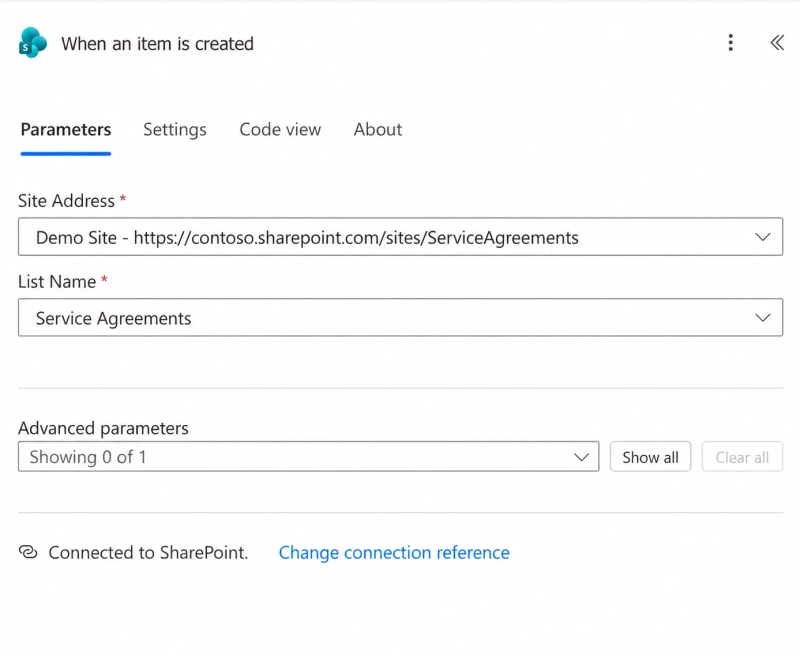Open the About tab
Viewport: 800px width, 654px height.
pyautogui.click(x=378, y=130)
